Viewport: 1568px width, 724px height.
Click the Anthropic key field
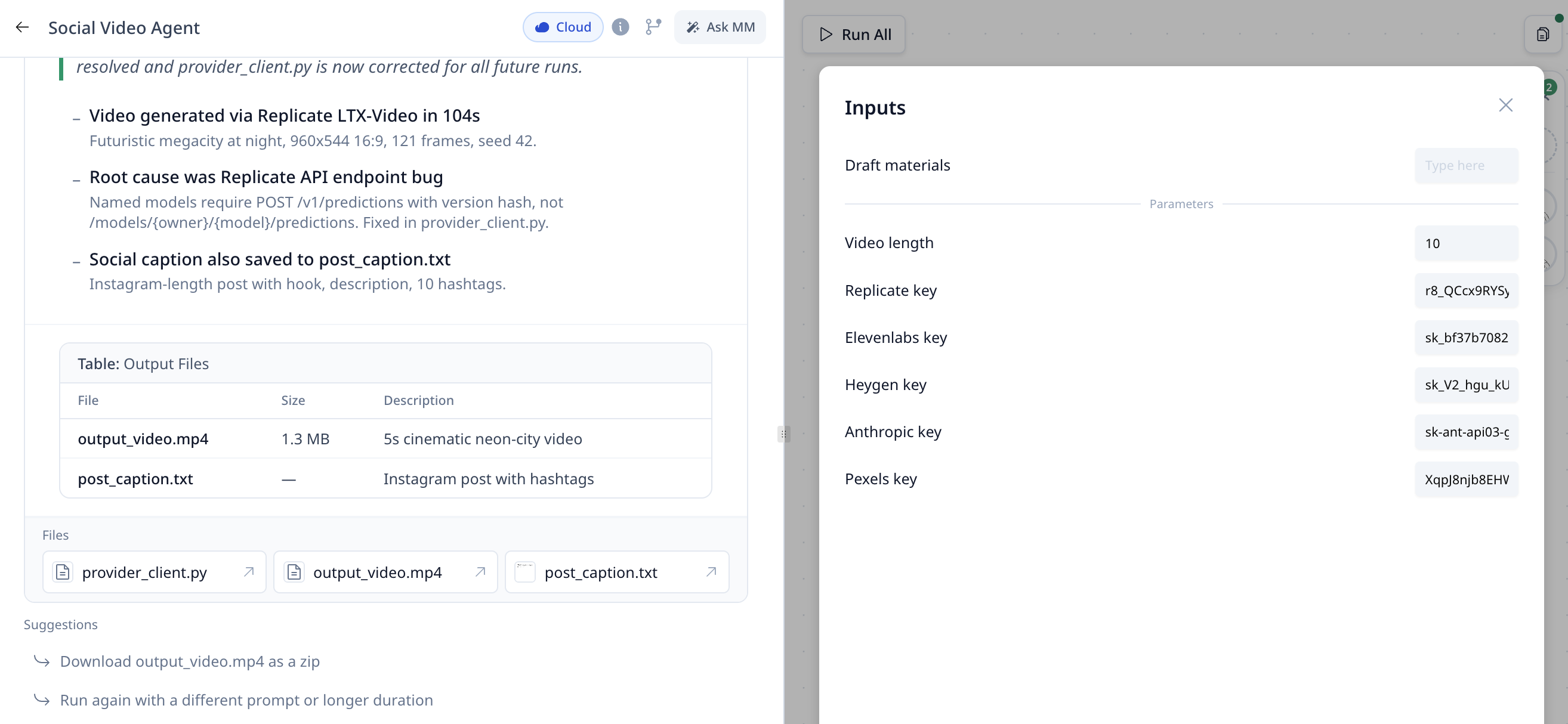(1466, 432)
